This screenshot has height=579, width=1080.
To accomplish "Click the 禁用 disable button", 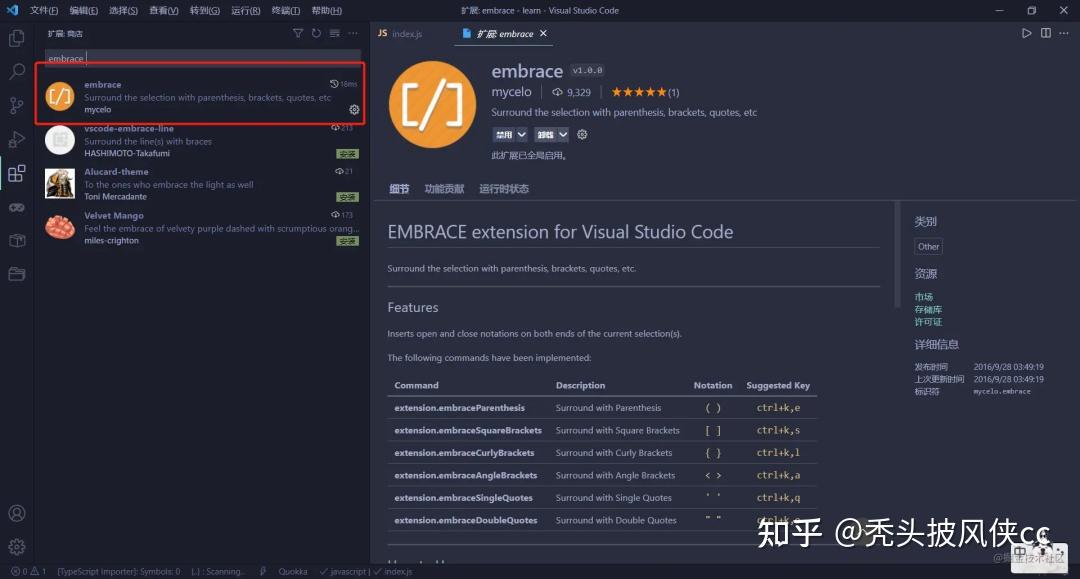I will point(503,134).
